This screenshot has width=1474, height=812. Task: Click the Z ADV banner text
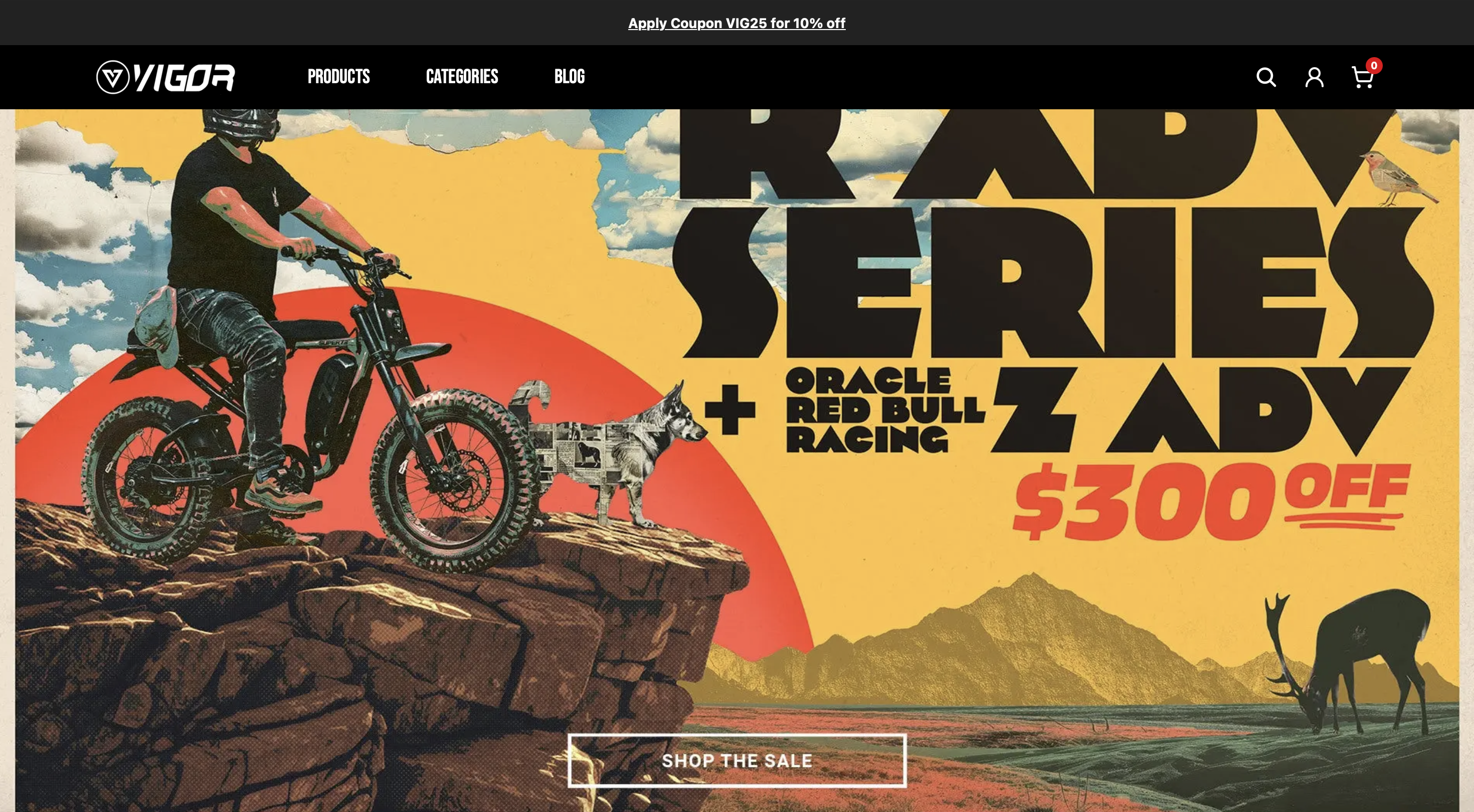pos(1200,411)
